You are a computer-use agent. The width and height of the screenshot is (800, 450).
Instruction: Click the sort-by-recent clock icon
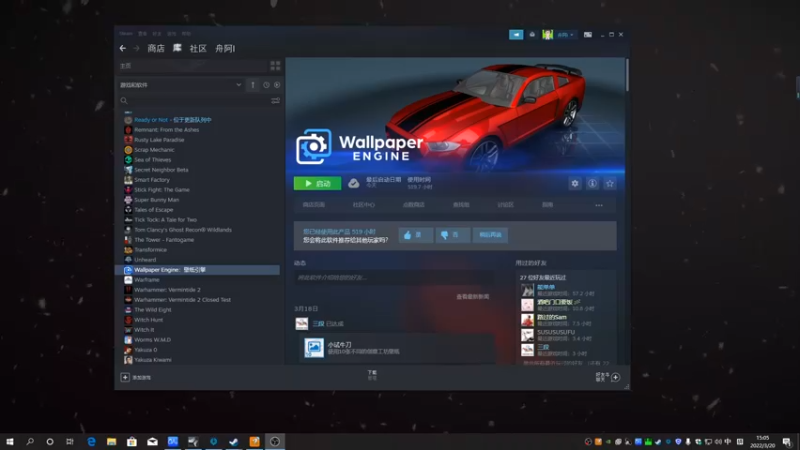click(266, 85)
